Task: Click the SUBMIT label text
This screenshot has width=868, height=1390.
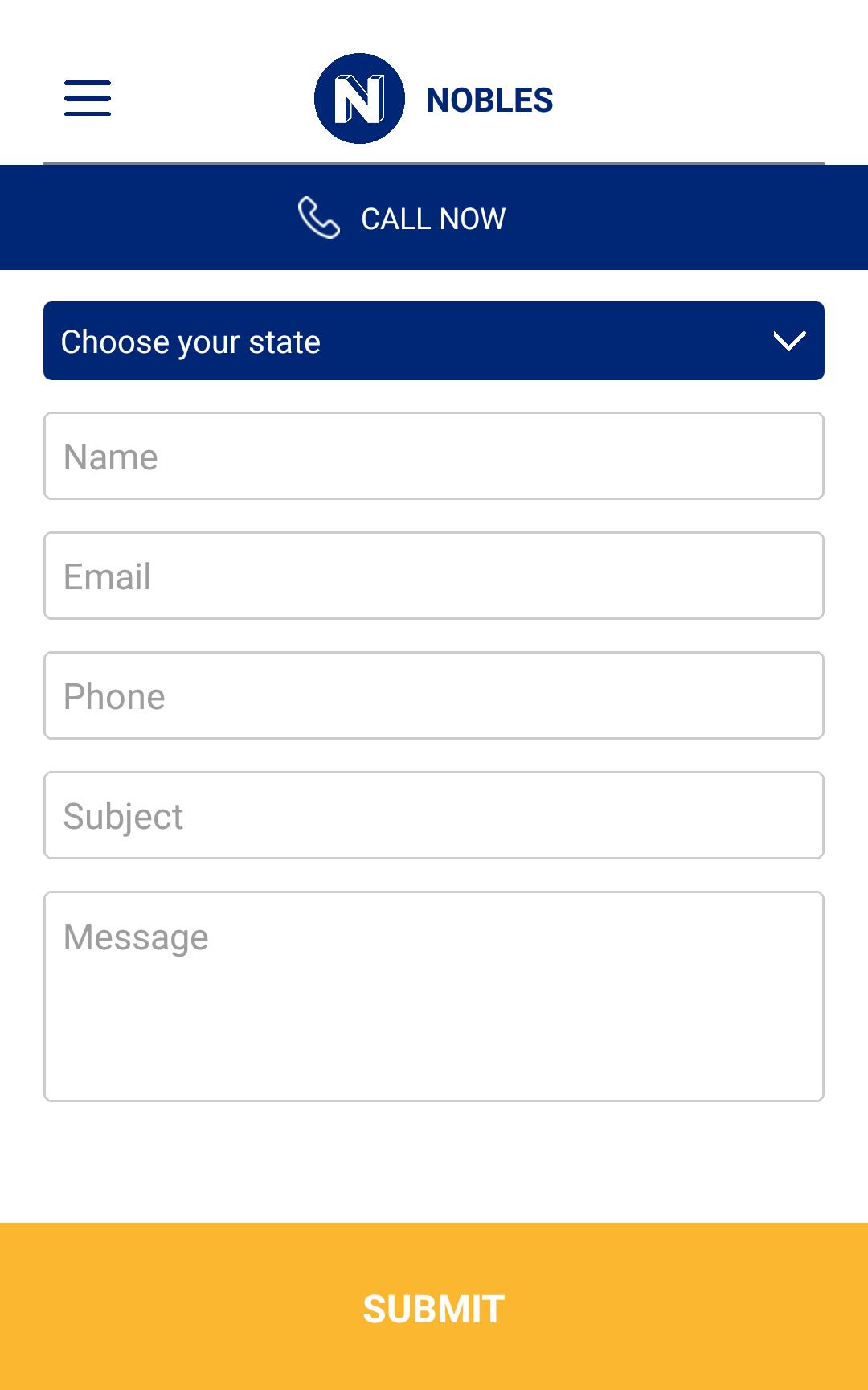Action: point(434,1309)
